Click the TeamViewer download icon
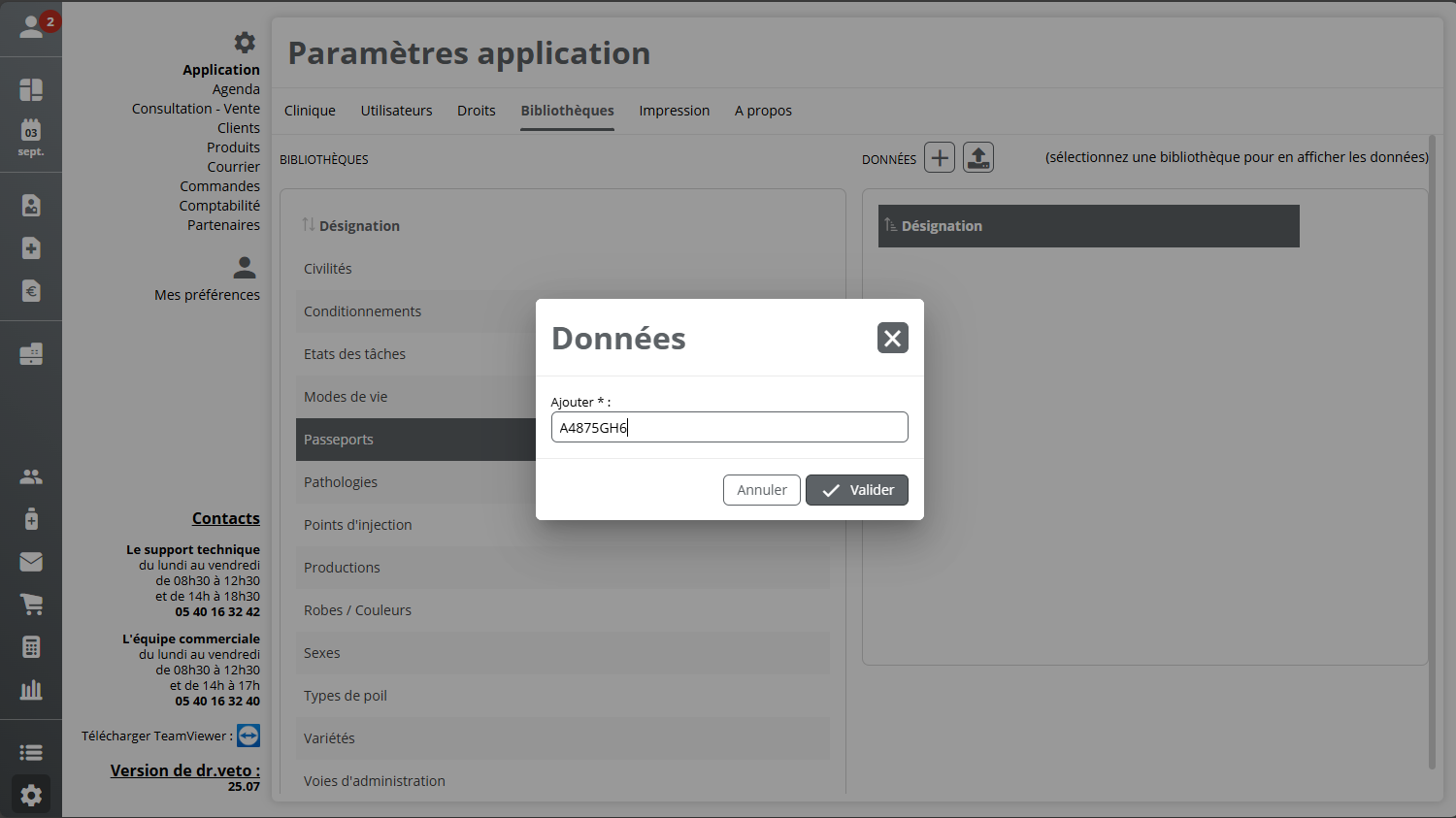1456x818 pixels. click(248, 736)
